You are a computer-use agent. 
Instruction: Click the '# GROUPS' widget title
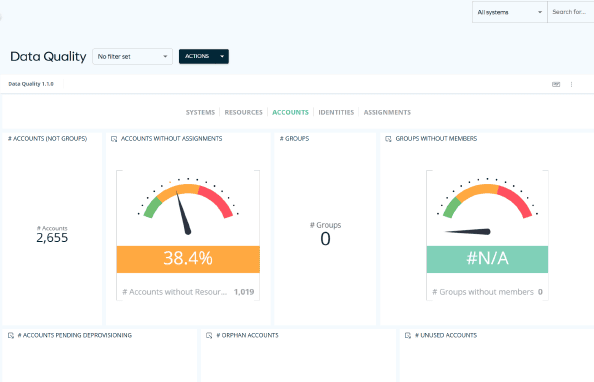click(x=294, y=139)
